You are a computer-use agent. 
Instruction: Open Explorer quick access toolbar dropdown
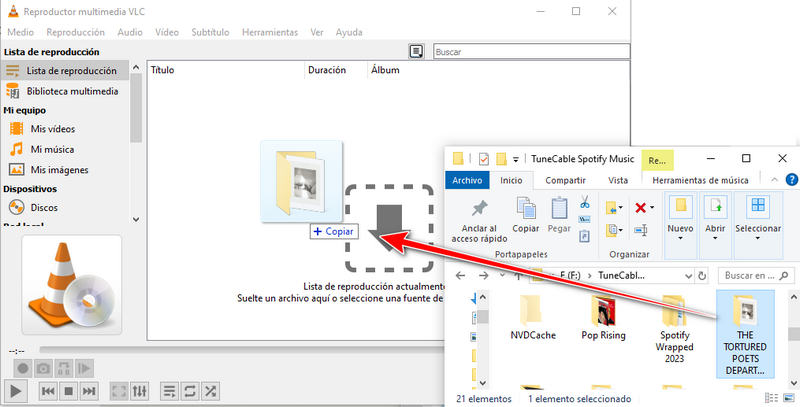point(515,160)
